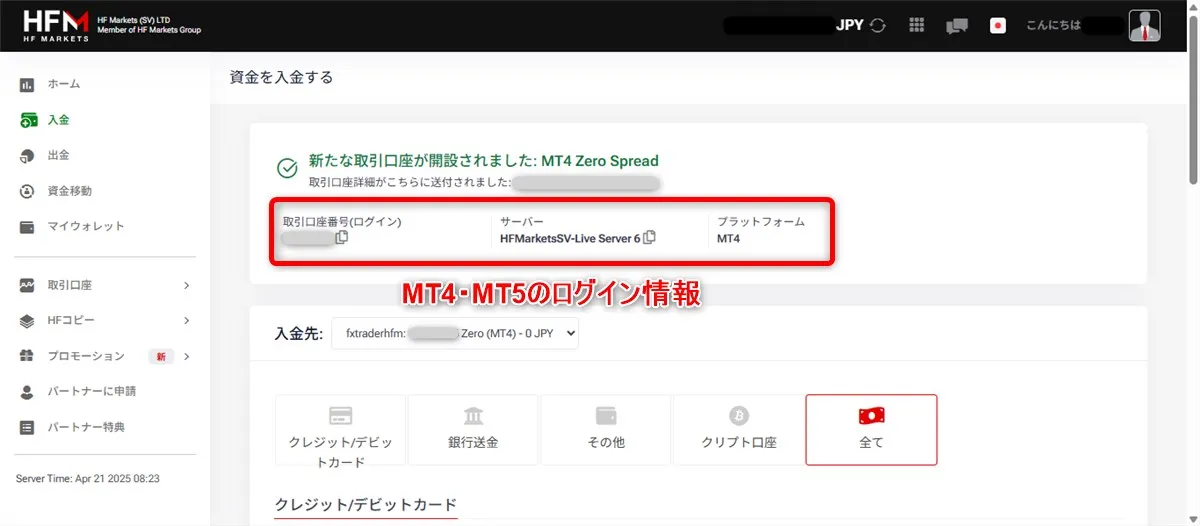This screenshot has width=1200, height=526.
Task: Click the HFM HF Markets logo
Action: (x=55, y=25)
